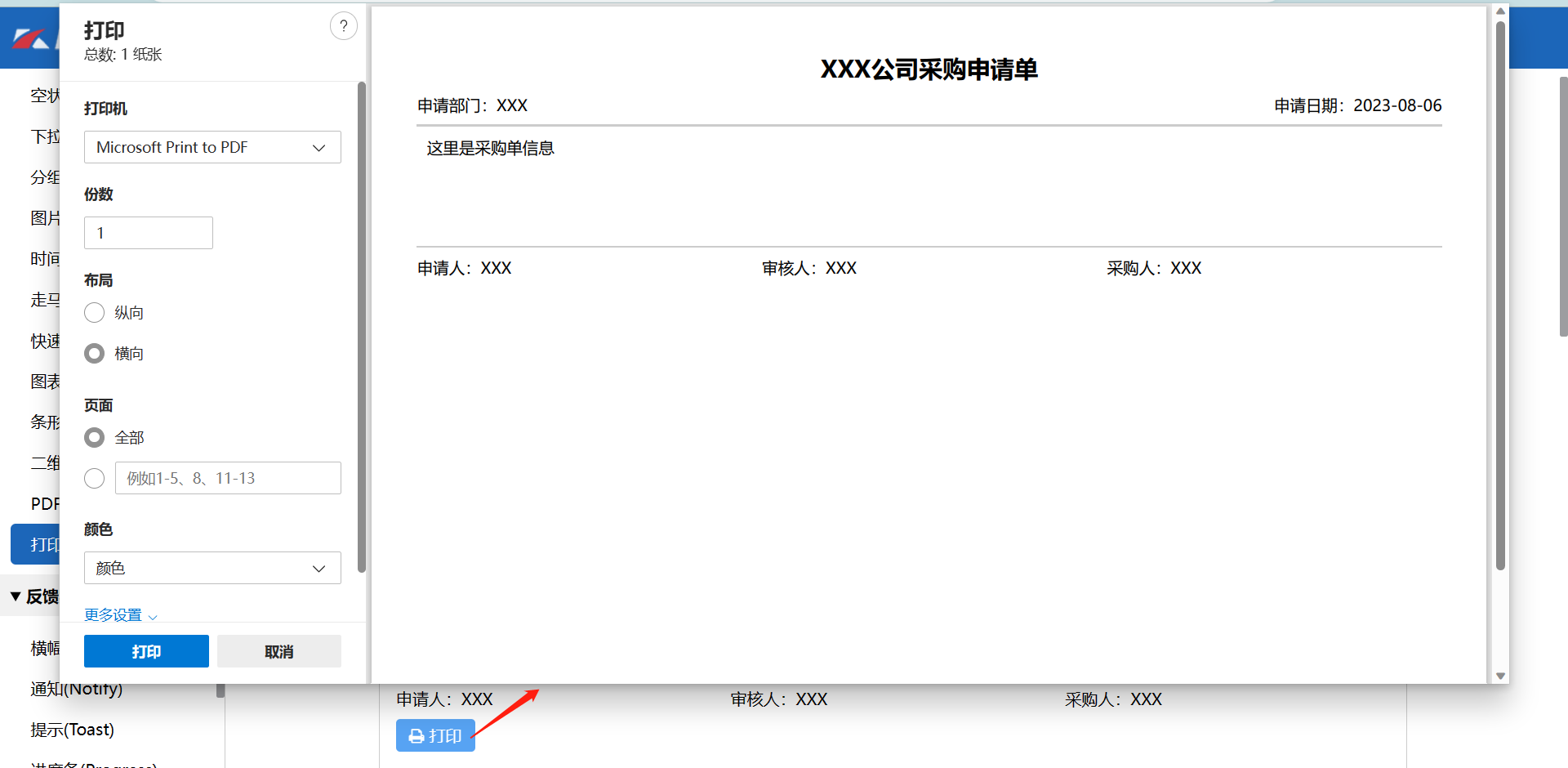Click 采购人：XXX in preview
The height and width of the screenshot is (768, 1568).
pyautogui.click(x=1154, y=268)
